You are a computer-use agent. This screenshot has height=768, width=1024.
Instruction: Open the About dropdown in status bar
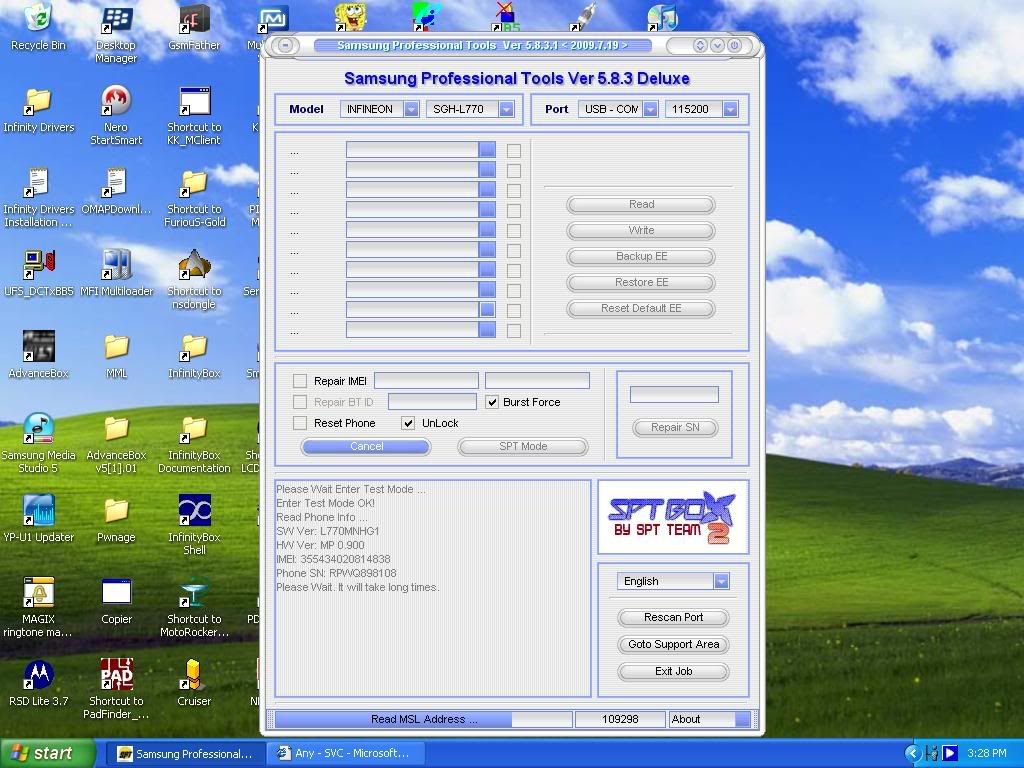point(742,719)
